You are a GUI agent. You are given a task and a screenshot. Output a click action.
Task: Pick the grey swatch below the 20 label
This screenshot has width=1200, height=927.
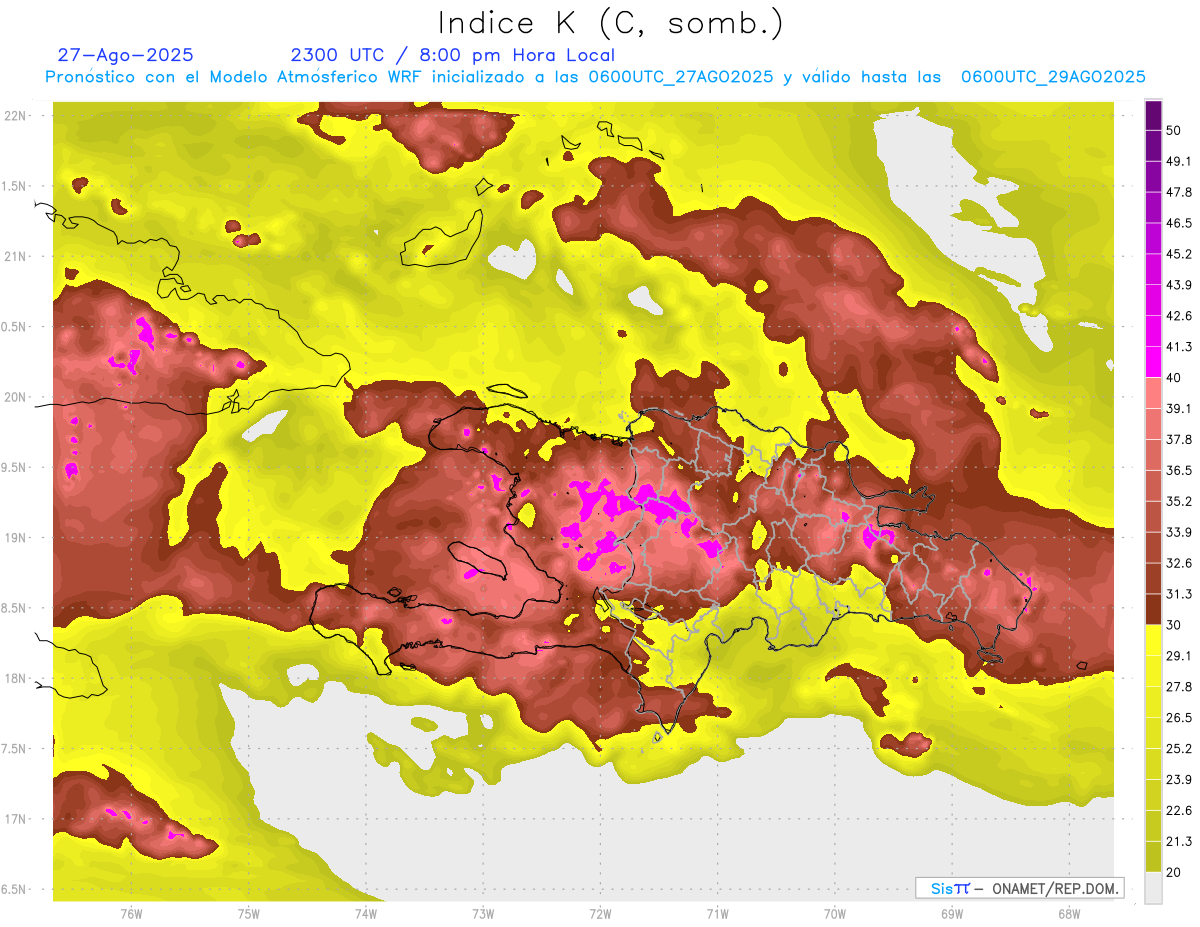(x=1153, y=888)
